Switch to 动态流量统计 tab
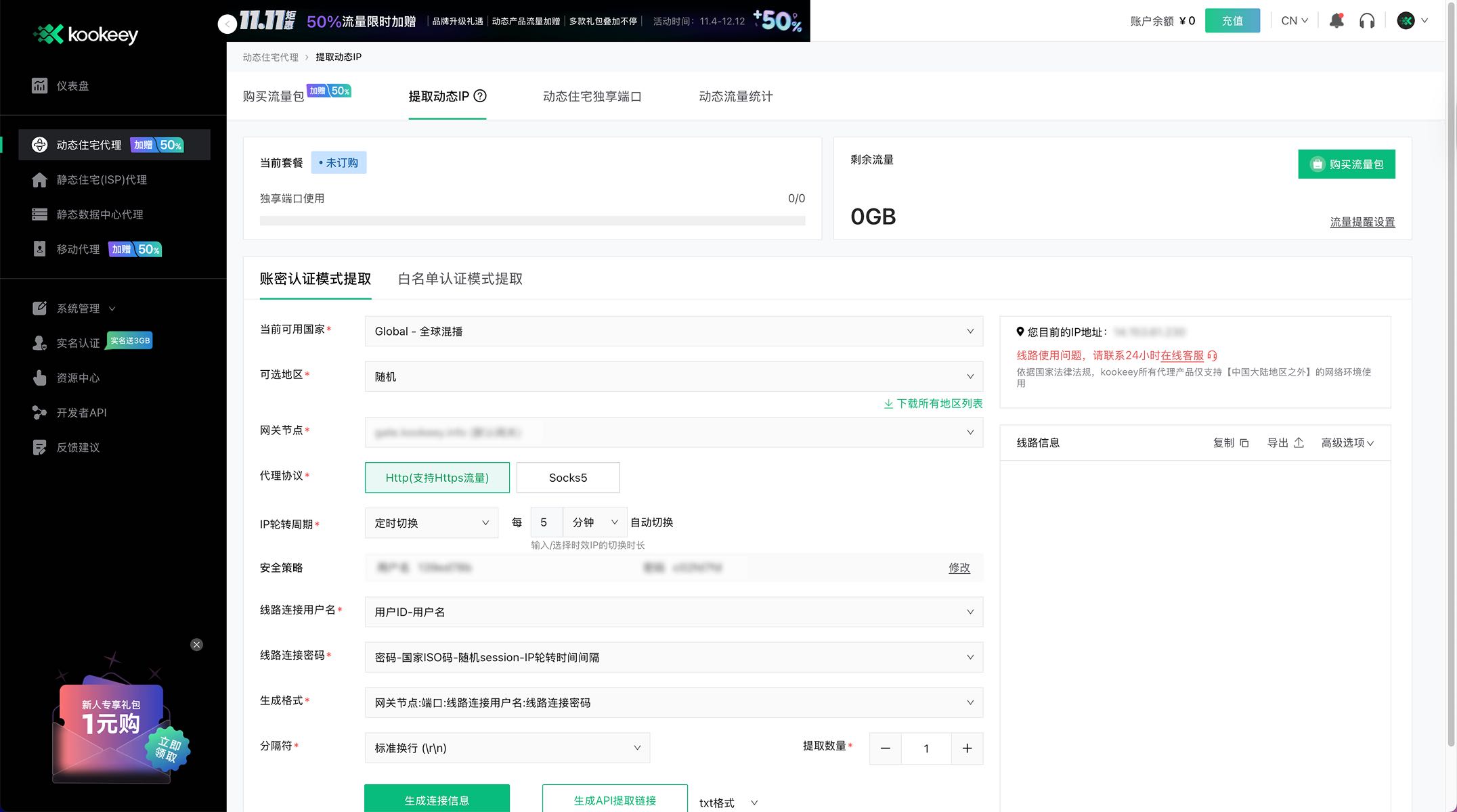Viewport: 1457px width, 812px height. click(x=735, y=97)
